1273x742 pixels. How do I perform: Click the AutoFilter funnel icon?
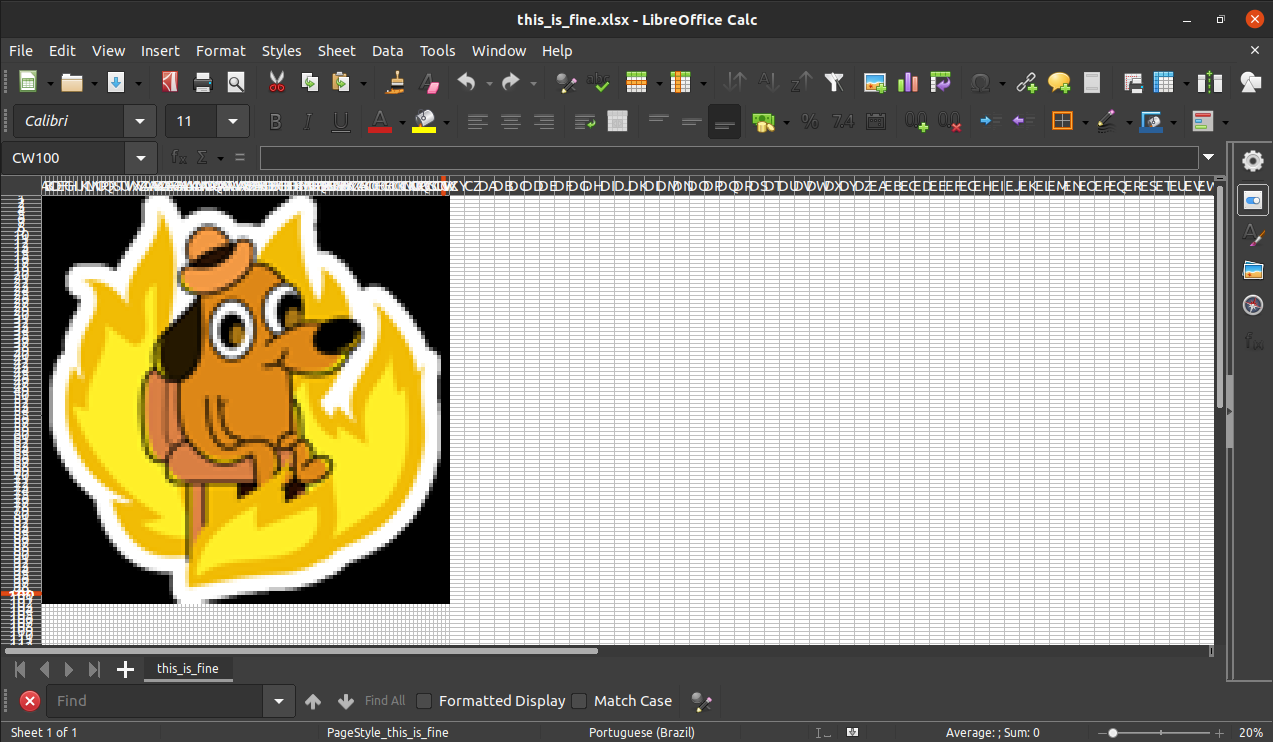(833, 82)
